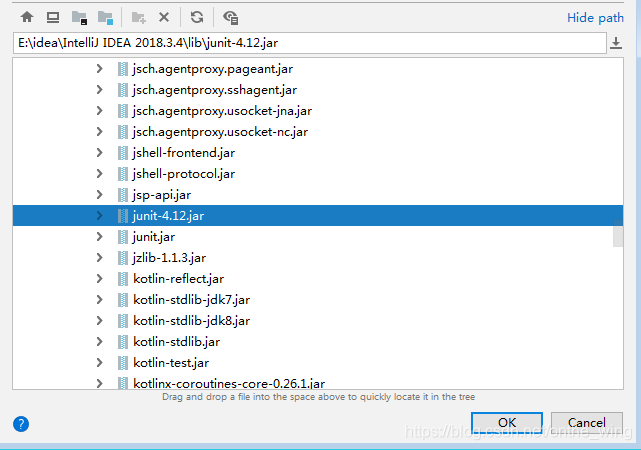Image resolution: width=641 pixels, height=450 pixels.
Task: Expand jsch.agentproxy.pageant.jar
Action: [99, 69]
